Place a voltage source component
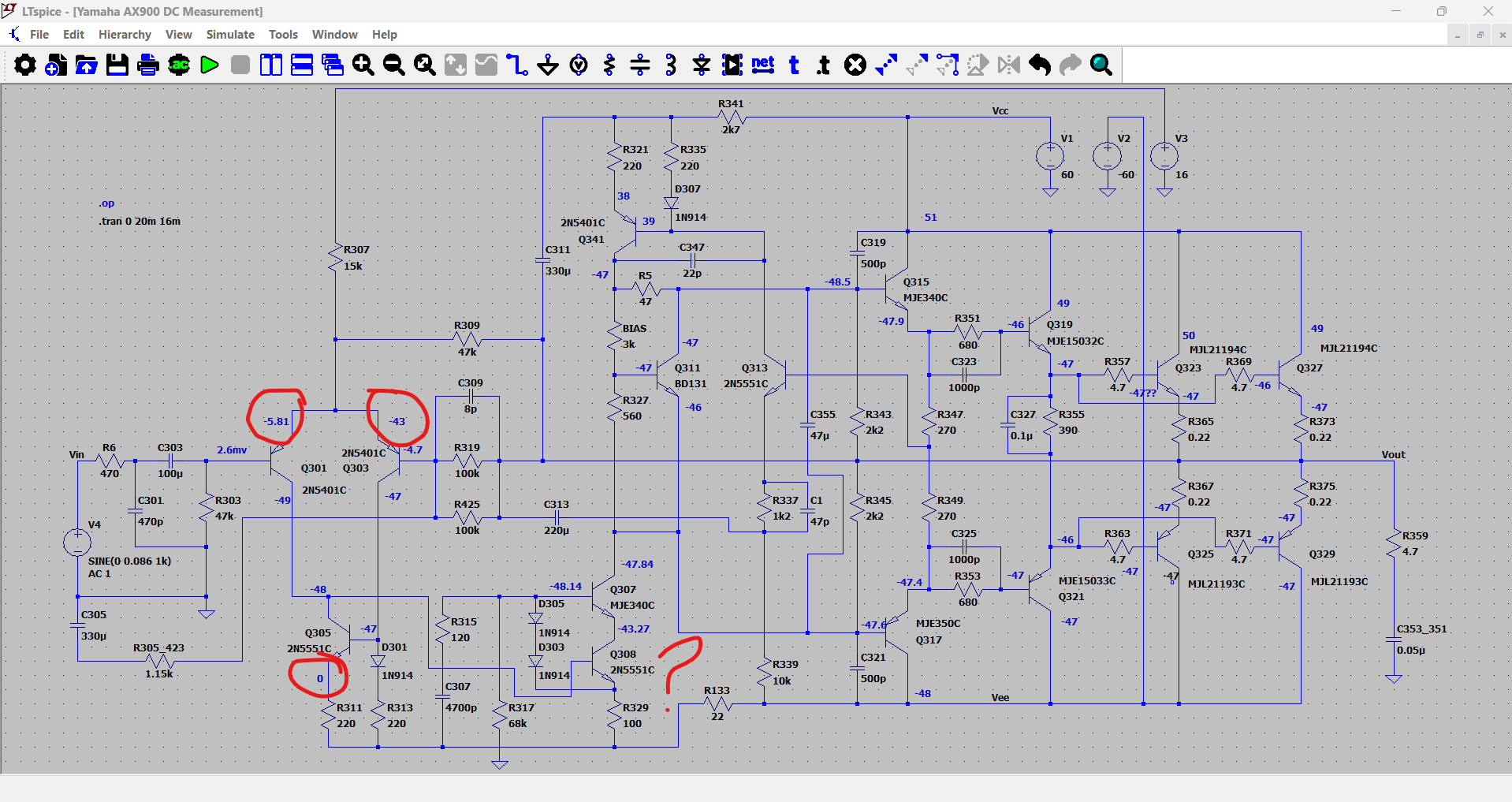Image resolution: width=1512 pixels, height=802 pixels. click(579, 65)
